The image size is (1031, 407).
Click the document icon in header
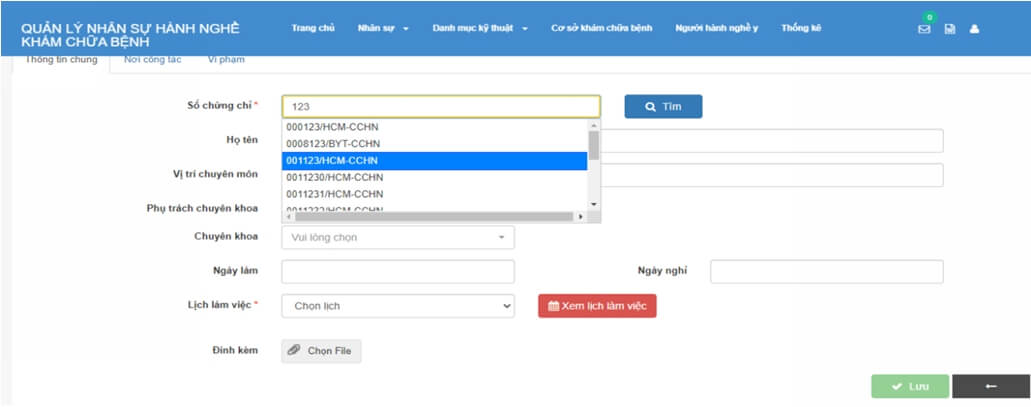950,29
